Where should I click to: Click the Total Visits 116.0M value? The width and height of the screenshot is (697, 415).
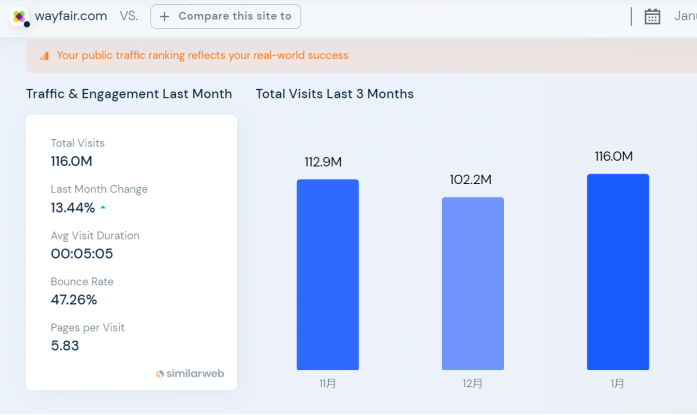pyautogui.click(x=72, y=161)
